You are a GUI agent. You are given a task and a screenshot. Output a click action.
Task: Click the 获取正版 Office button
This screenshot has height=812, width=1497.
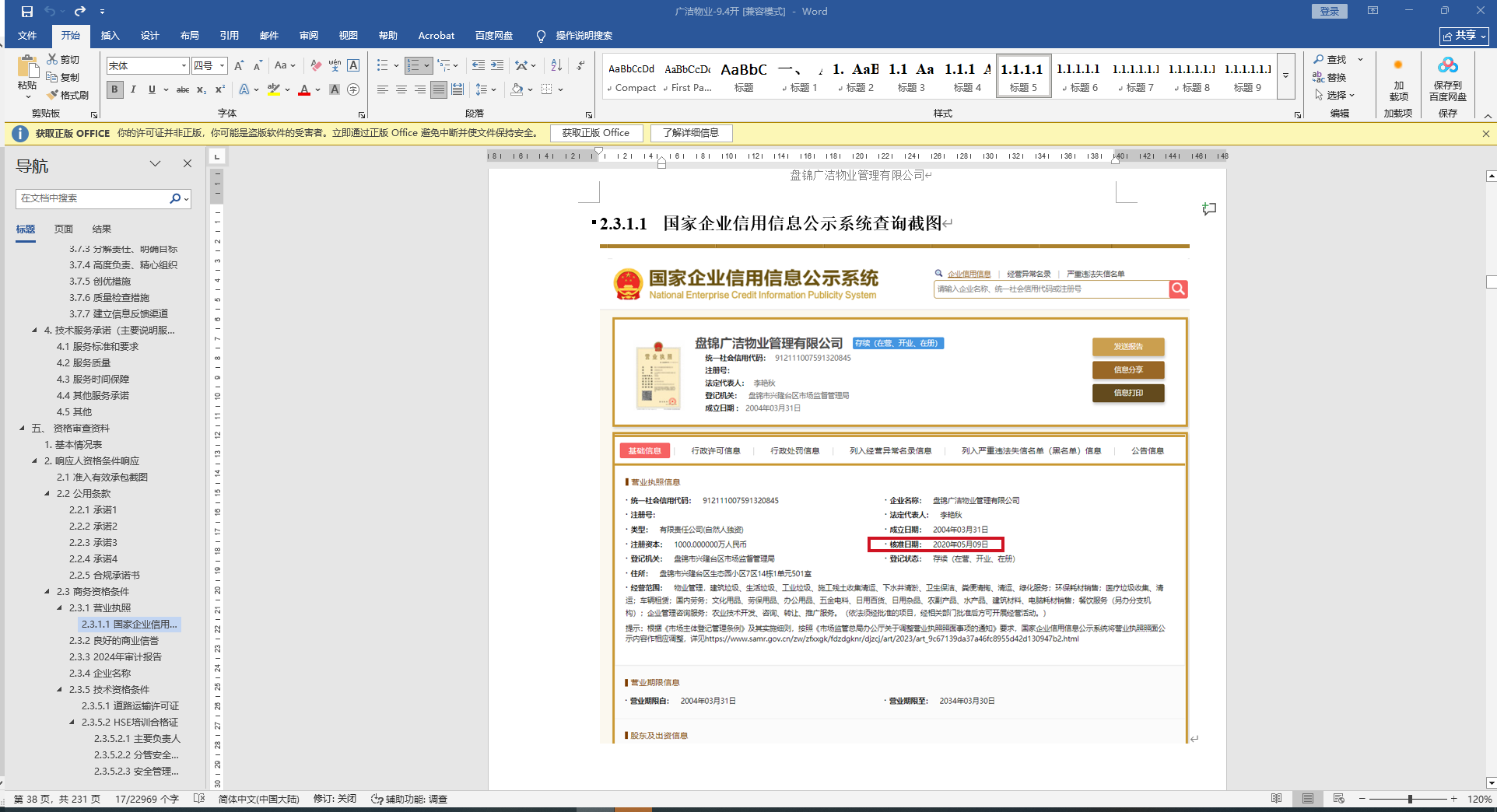(596, 133)
